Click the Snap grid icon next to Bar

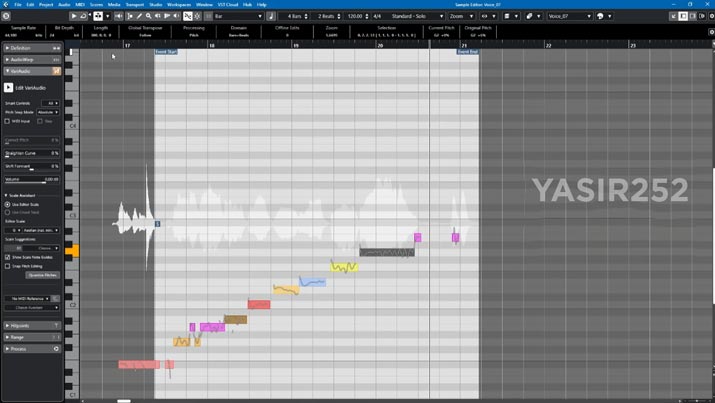(x=209, y=16)
